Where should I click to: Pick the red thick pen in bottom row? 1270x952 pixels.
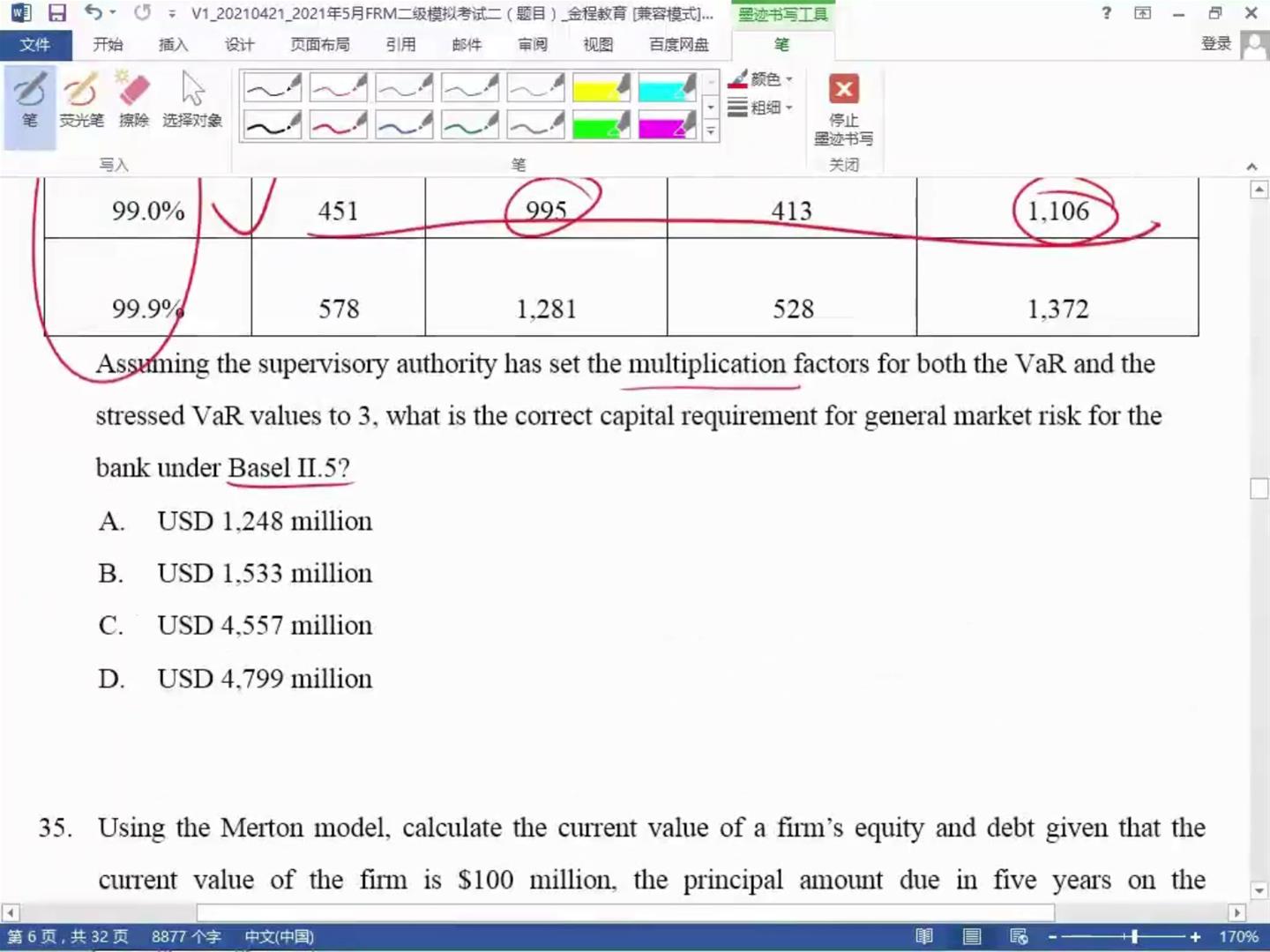click(338, 126)
